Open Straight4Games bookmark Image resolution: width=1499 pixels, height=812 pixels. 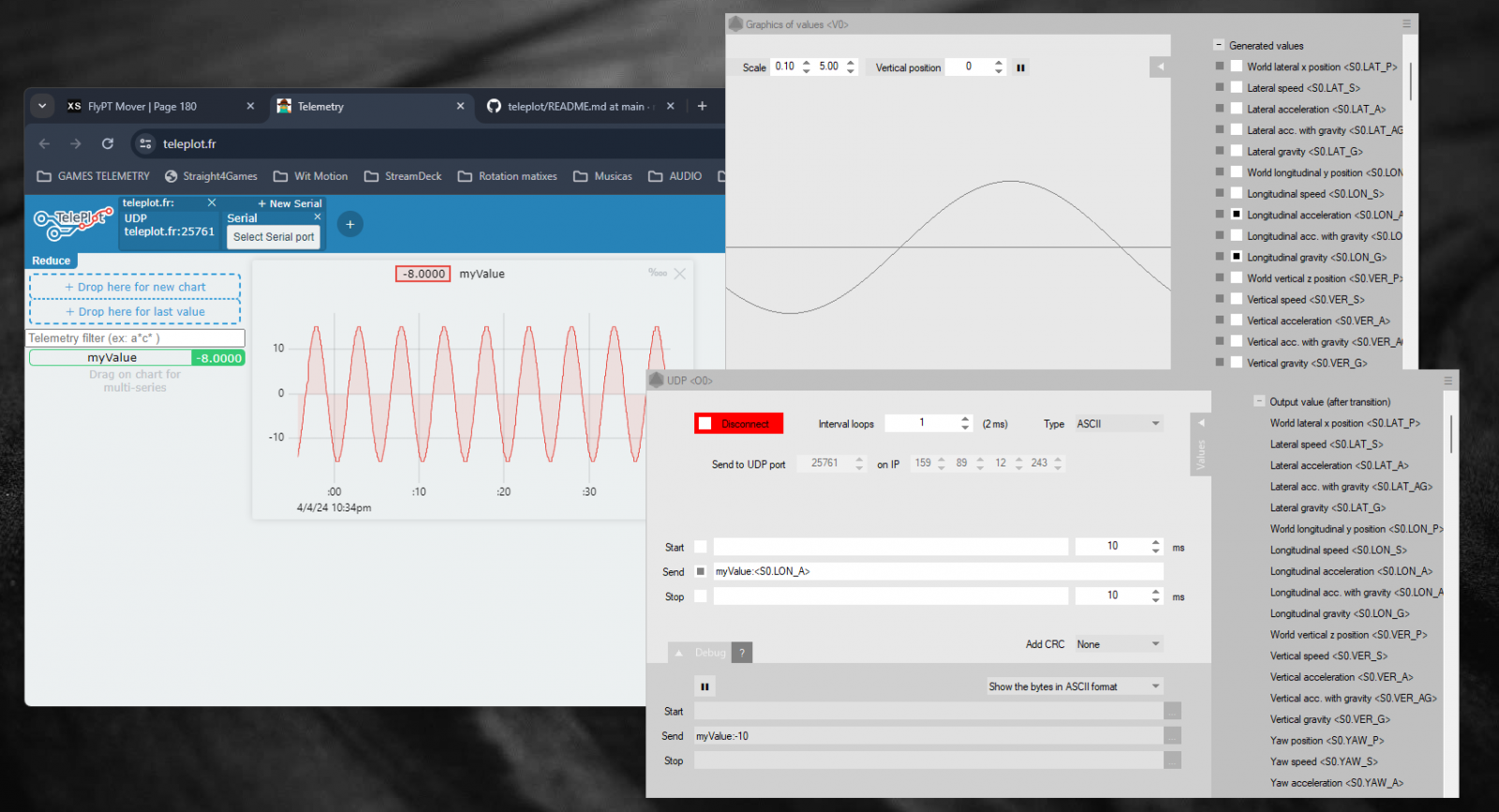pyautogui.click(x=211, y=176)
